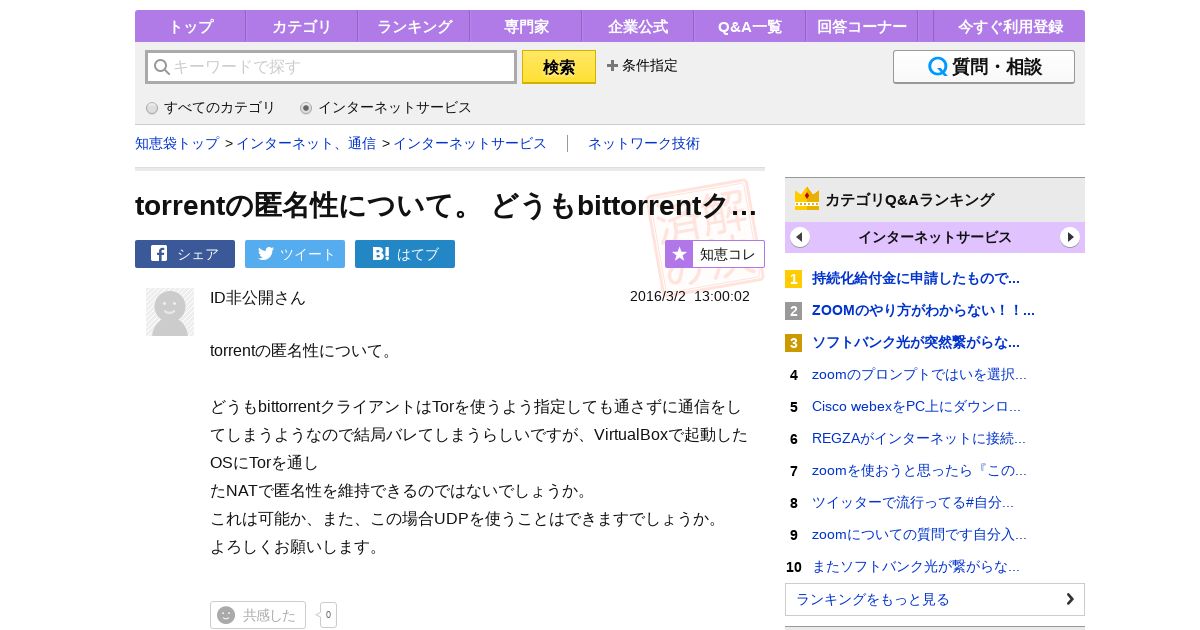Click the Facebook share button
The width and height of the screenshot is (1200, 630).
185,254
